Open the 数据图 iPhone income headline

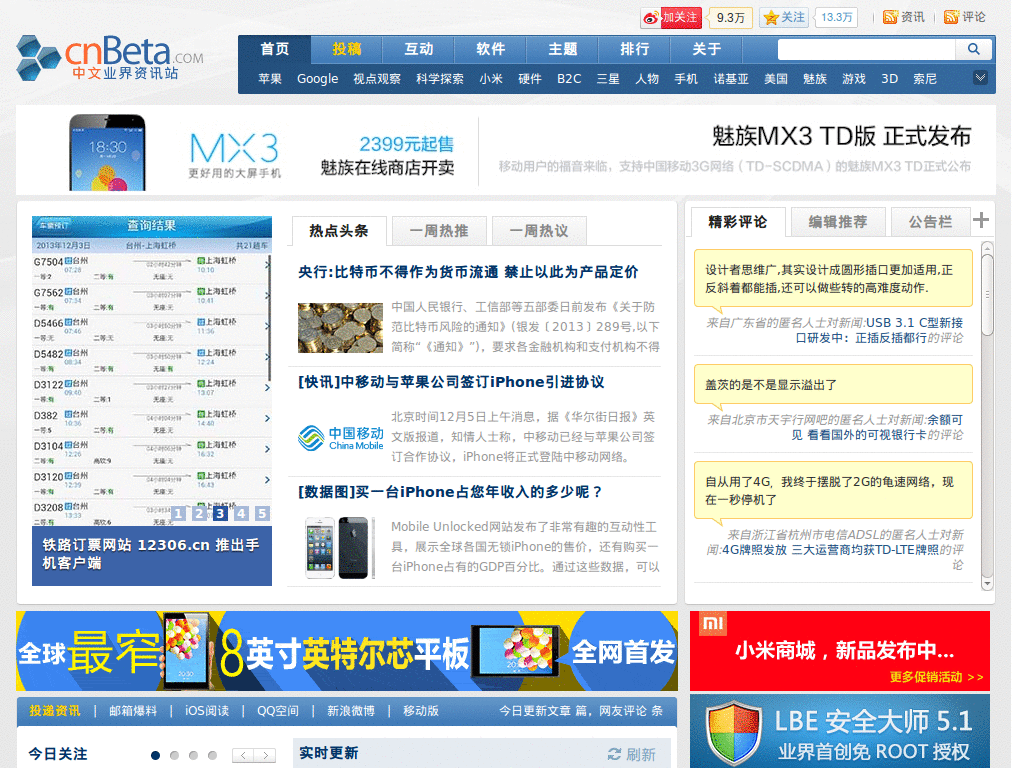point(450,492)
